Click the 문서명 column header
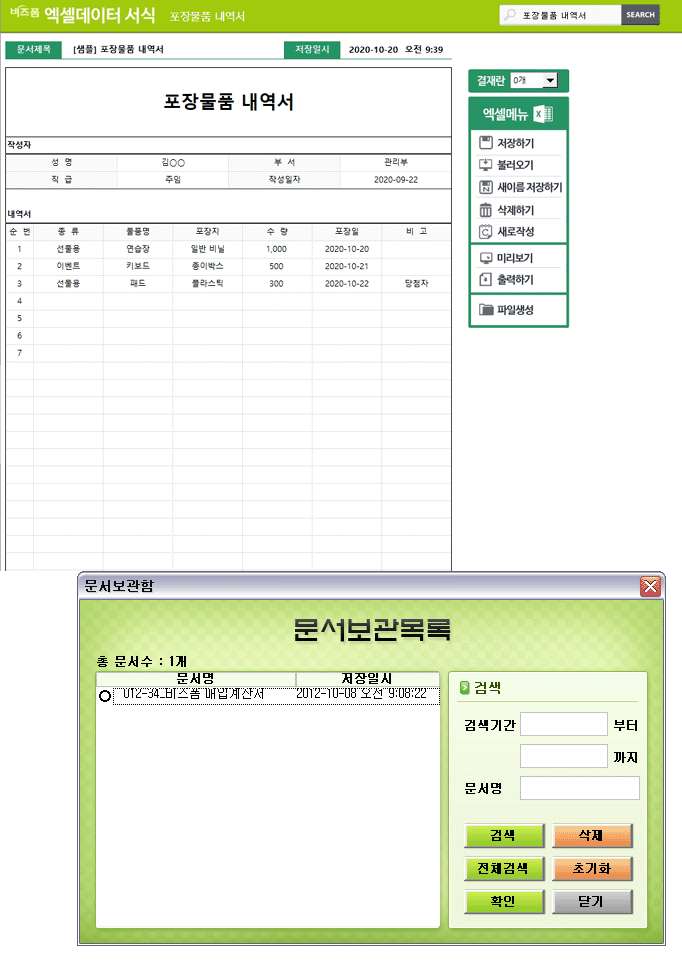Screen dimensions: 682x962 (x=196, y=679)
